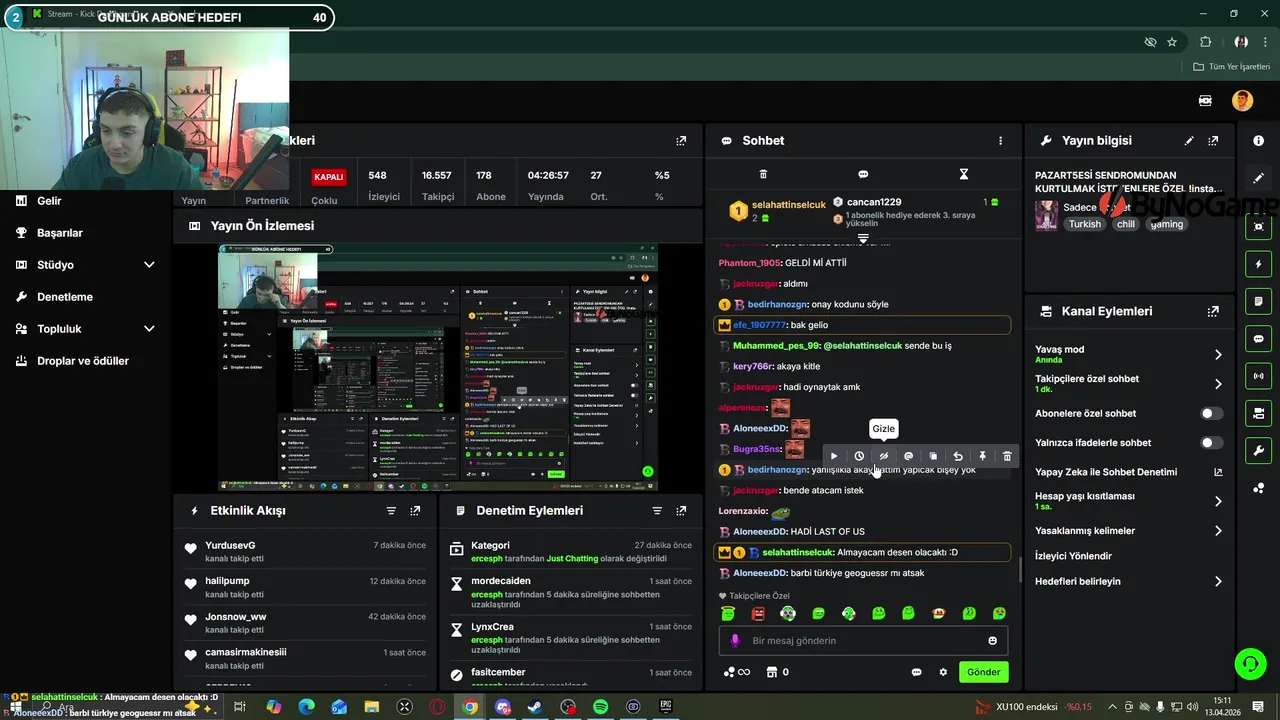The image size is (1280, 720).
Task: Show hidden system tray icons chevron
Action: [x=1112, y=707]
